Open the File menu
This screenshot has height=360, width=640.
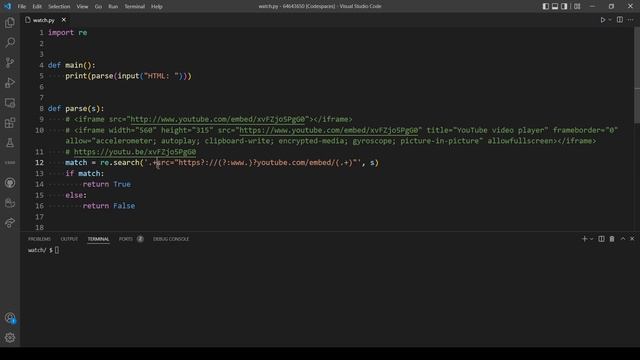click(x=22, y=7)
